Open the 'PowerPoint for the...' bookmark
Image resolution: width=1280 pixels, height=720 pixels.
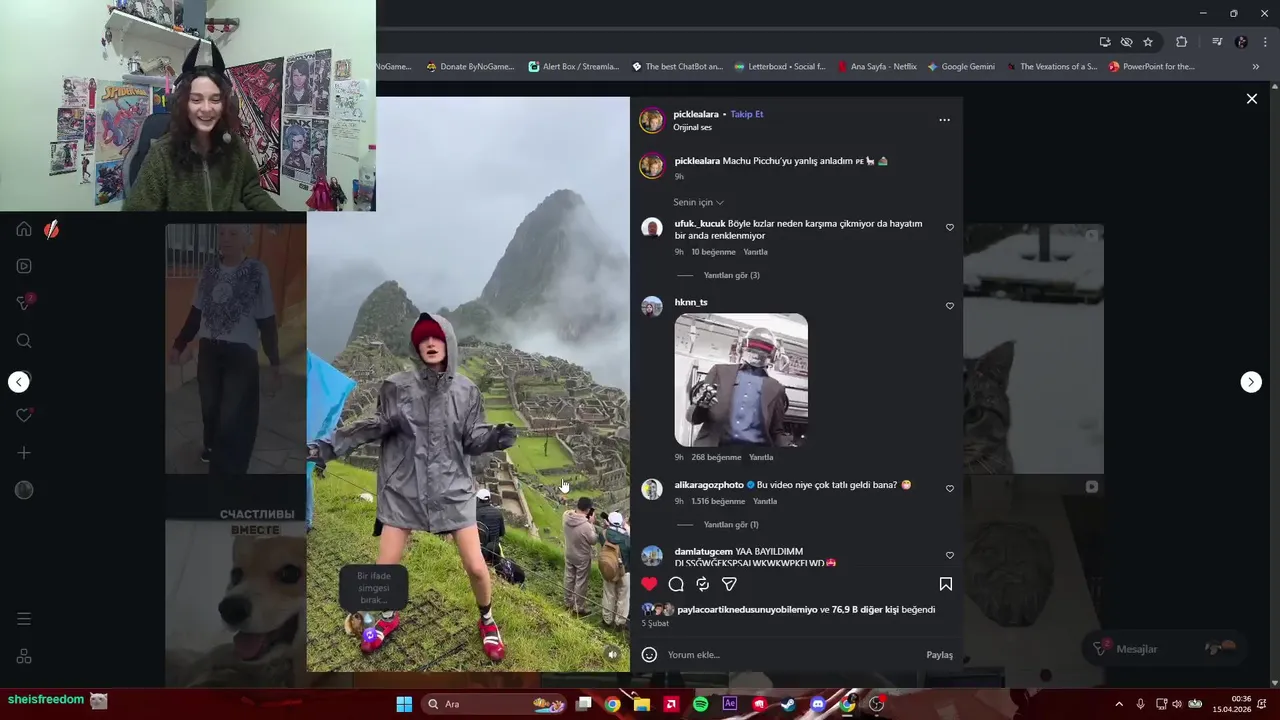click(1151, 67)
